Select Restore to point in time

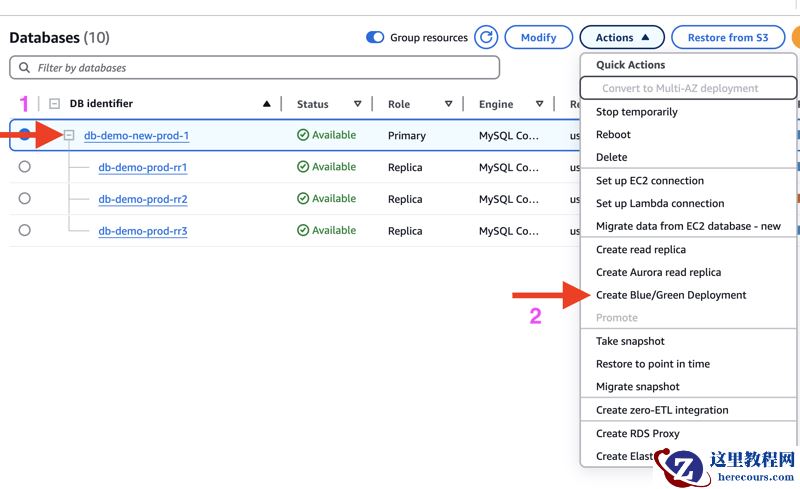[653, 364]
